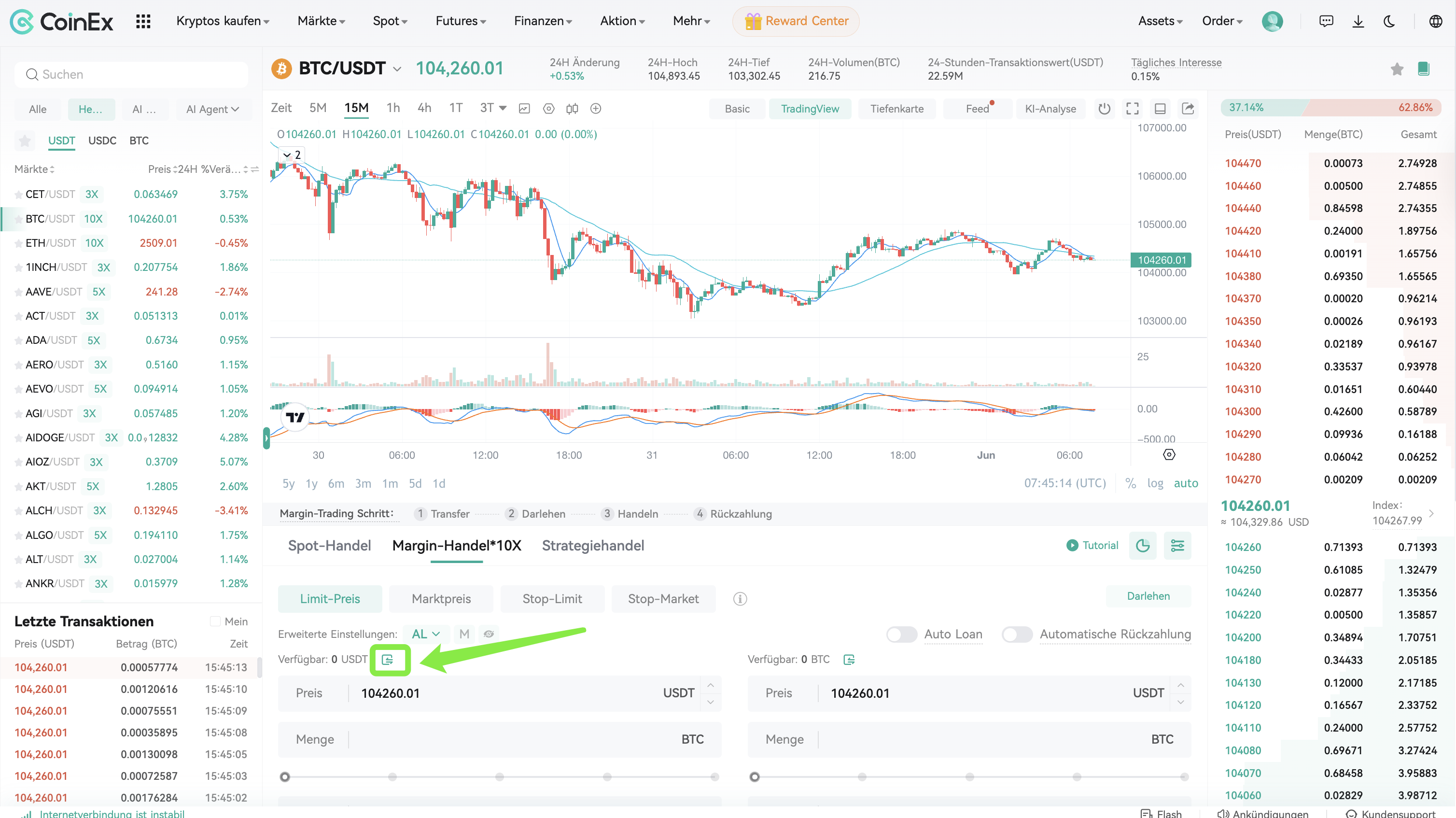Viewport: 1456px width, 818px height.
Task: Toggle the M advanced setting
Action: click(x=464, y=635)
